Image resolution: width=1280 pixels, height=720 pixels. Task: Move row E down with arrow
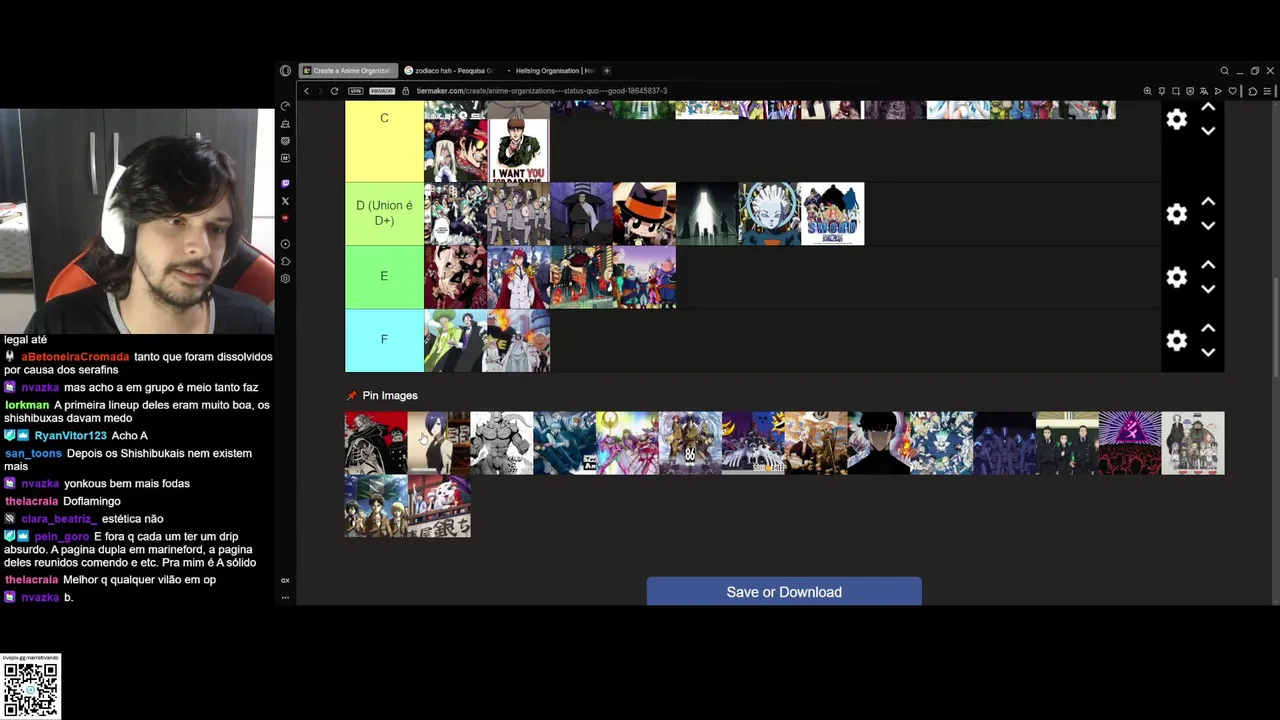coord(1208,289)
